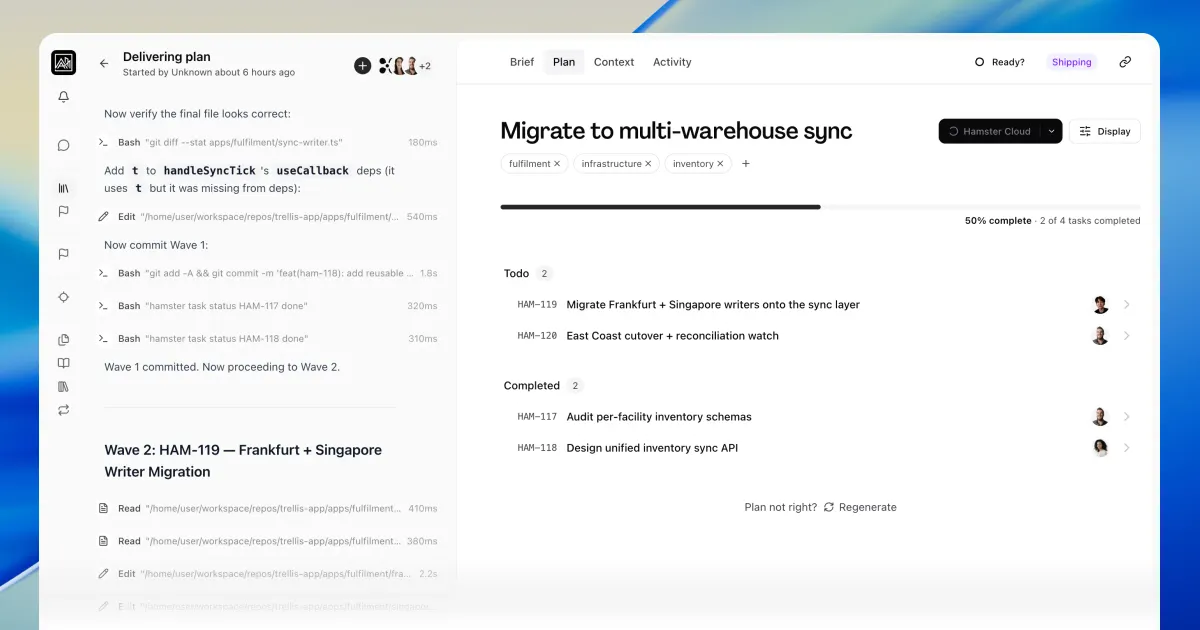Image resolution: width=1200 pixels, height=630 pixels.
Task: Copy link with the chain icon
Action: tap(1125, 62)
